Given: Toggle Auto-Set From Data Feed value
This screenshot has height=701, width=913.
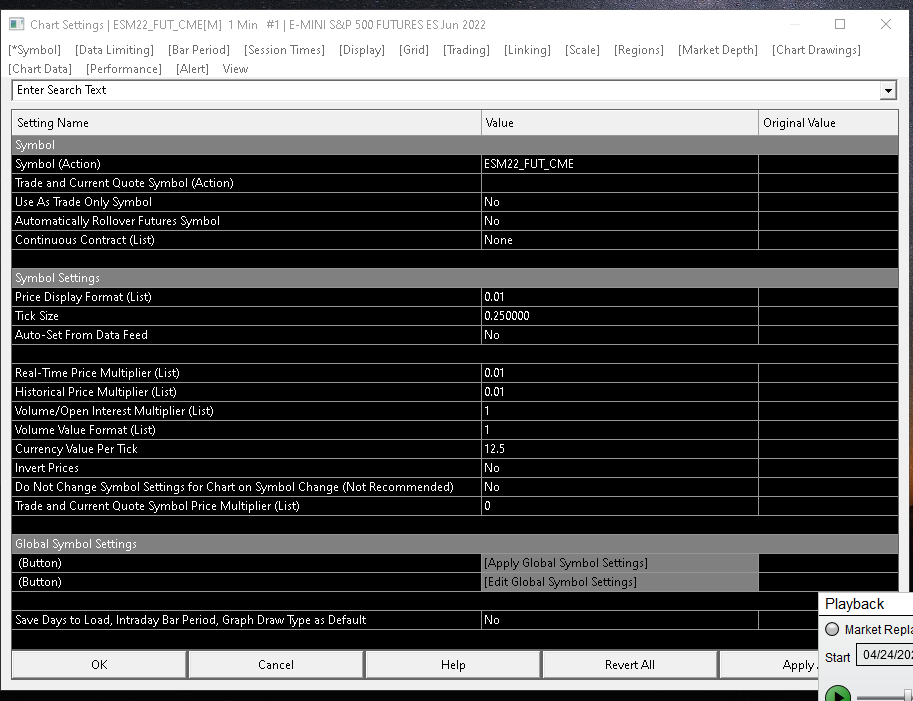Looking at the screenshot, I should (620, 335).
